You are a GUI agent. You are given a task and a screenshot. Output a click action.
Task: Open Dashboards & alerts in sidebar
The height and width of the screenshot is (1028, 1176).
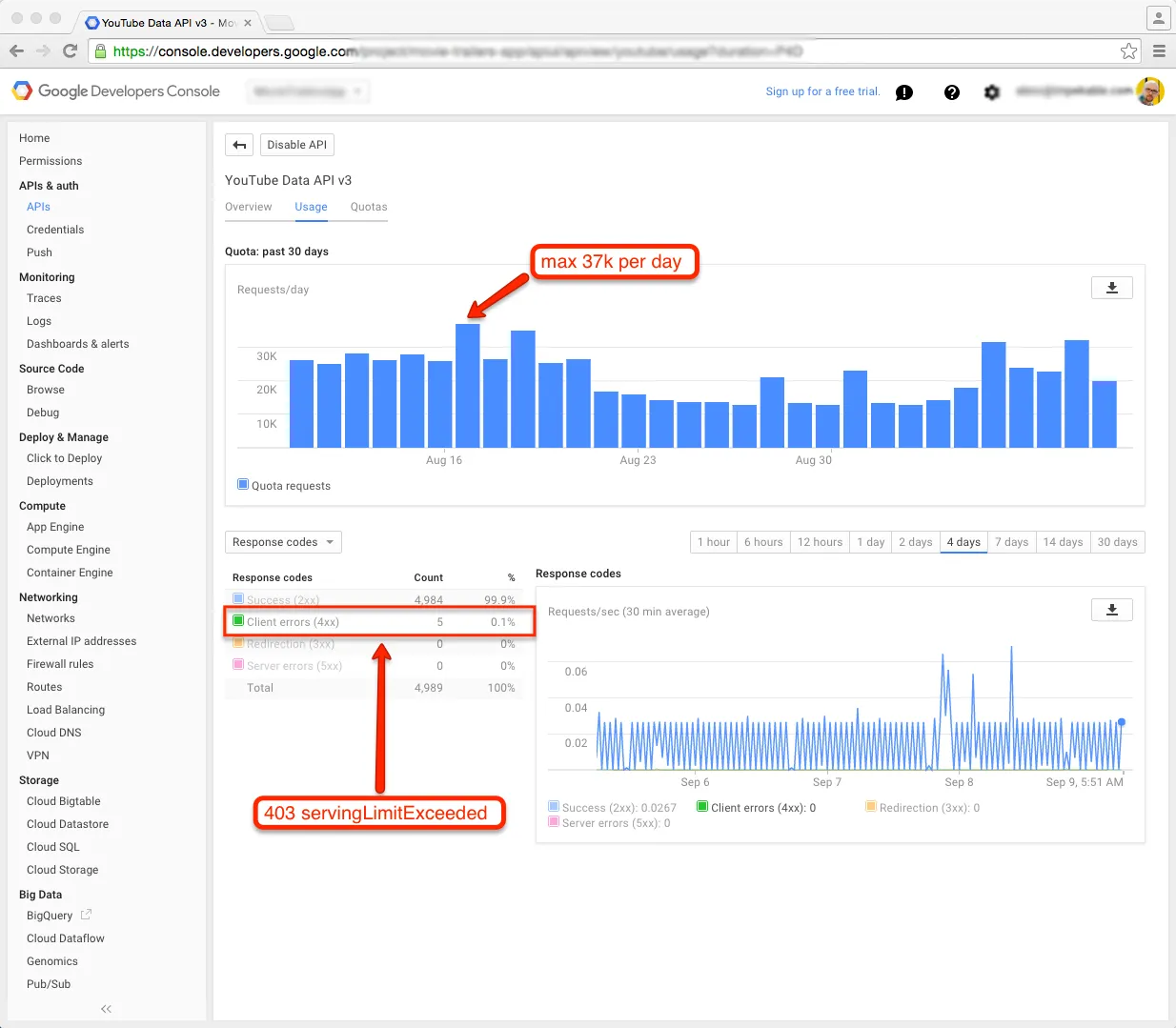[x=78, y=344]
